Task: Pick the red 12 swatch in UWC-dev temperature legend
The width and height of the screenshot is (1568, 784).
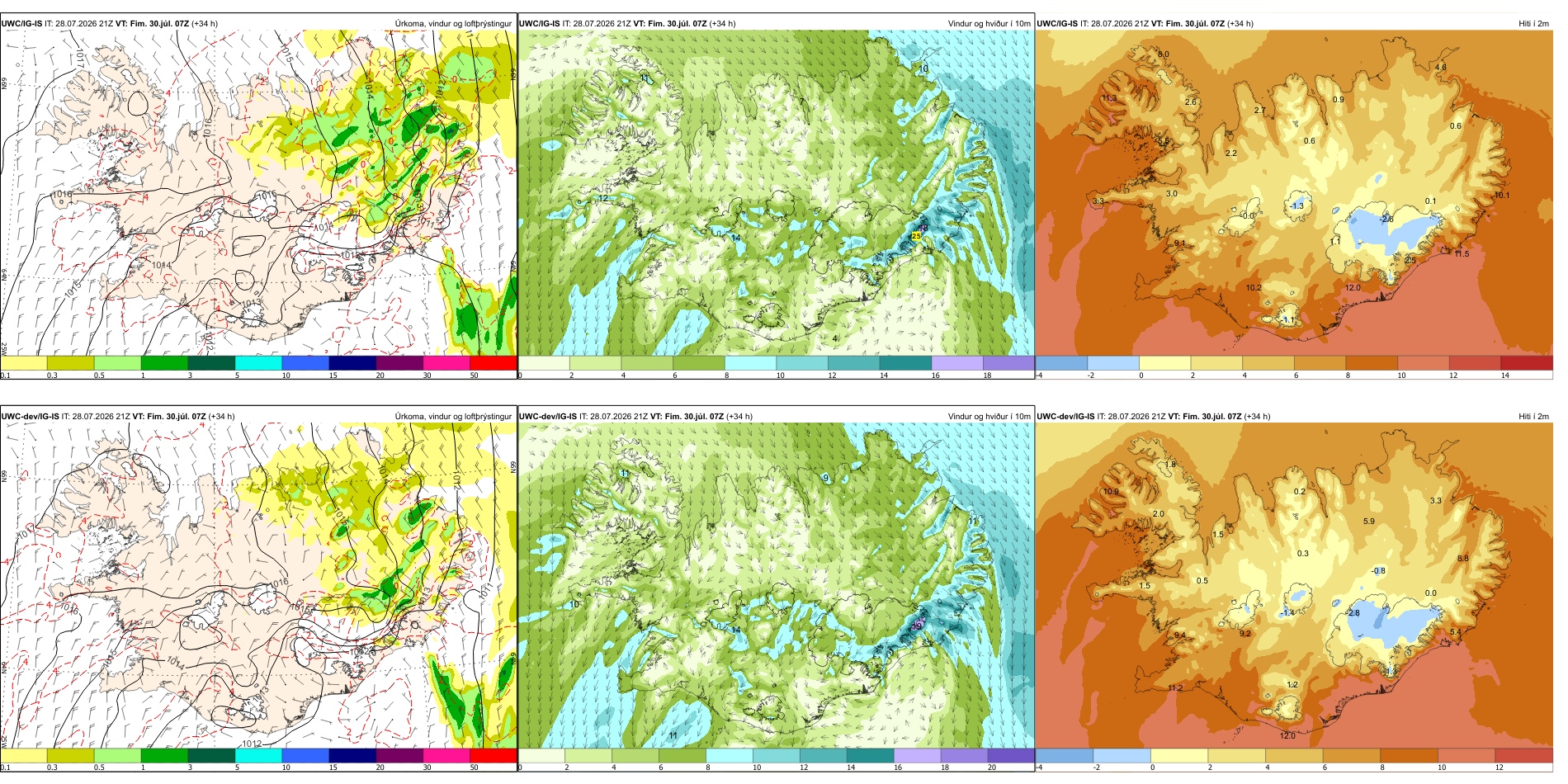Action: pos(1524,756)
